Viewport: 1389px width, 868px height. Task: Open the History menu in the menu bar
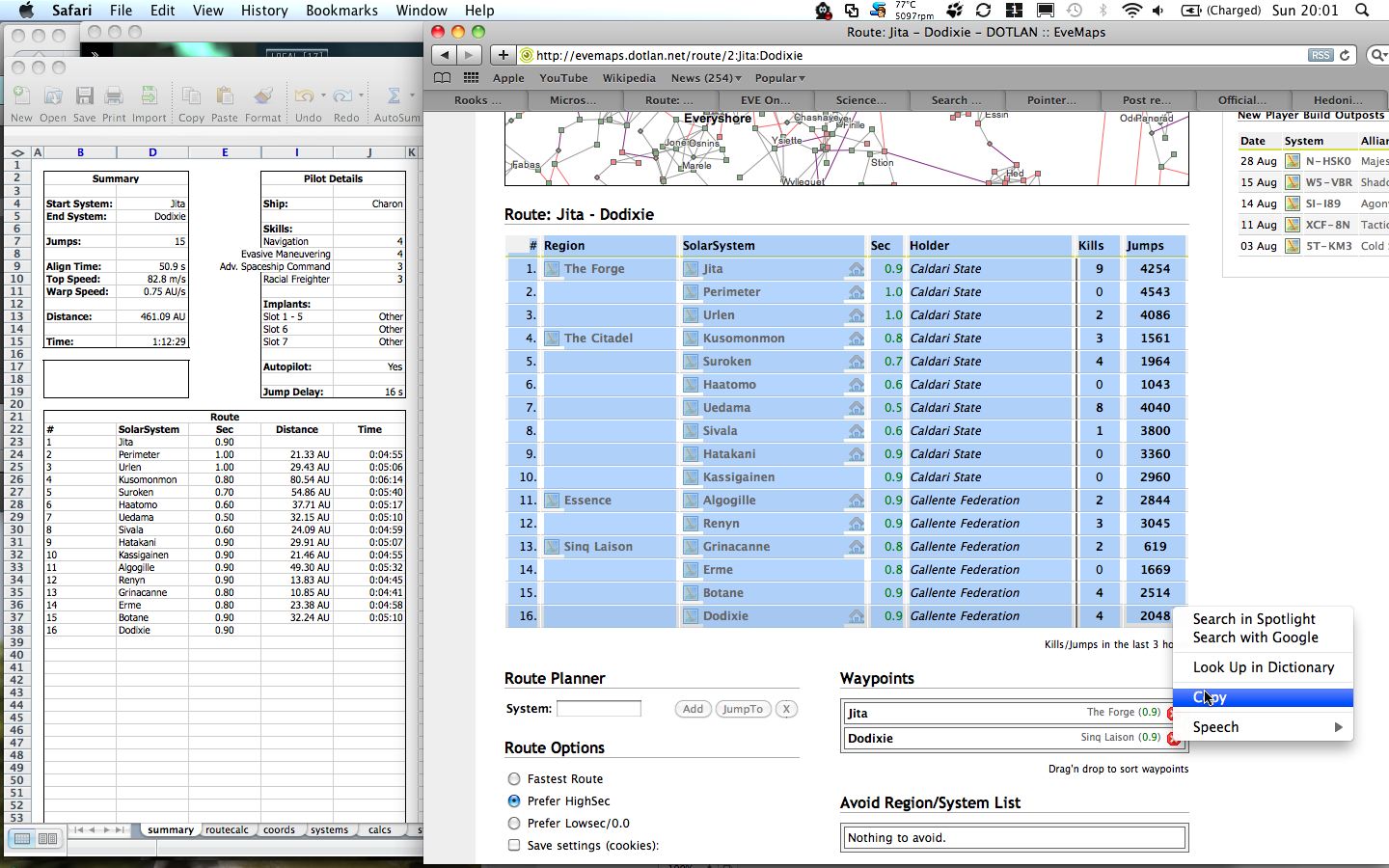click(264, 11)
